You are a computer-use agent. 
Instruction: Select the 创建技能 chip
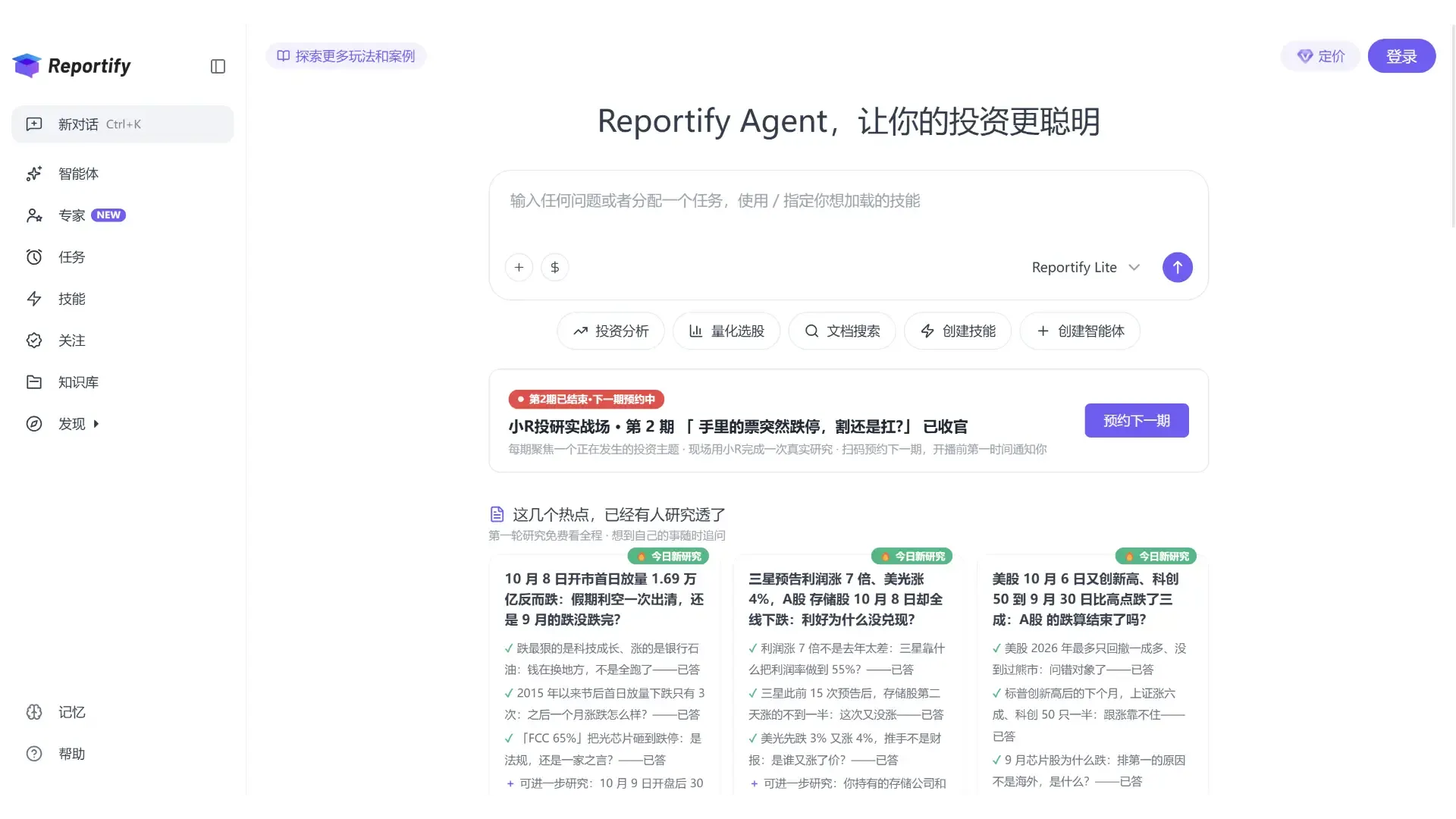coord(958,331)
